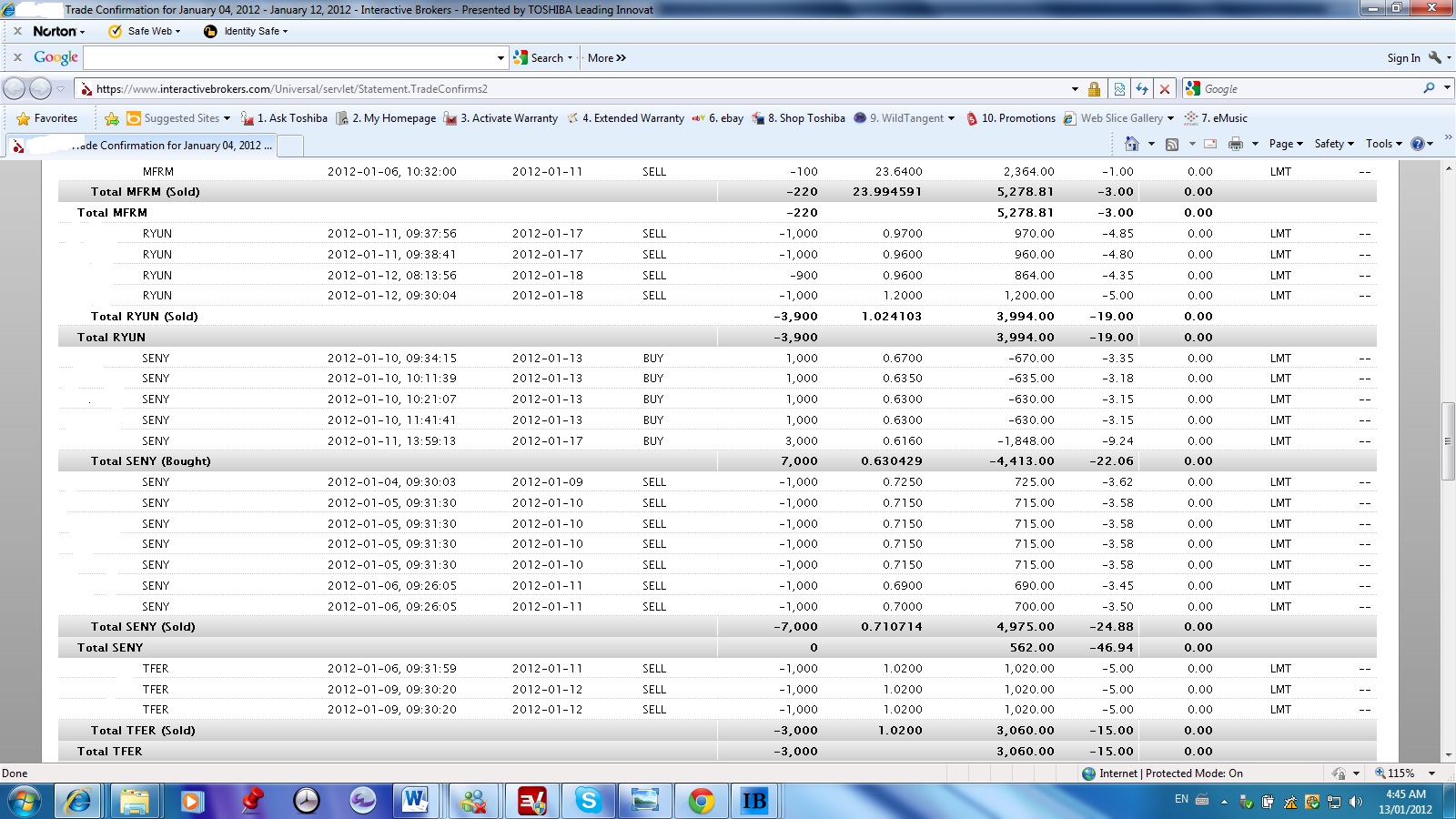Launch Skype from the taskbar
The height and width of the screenshot is (819, 1456).
[x=589, y=801]
